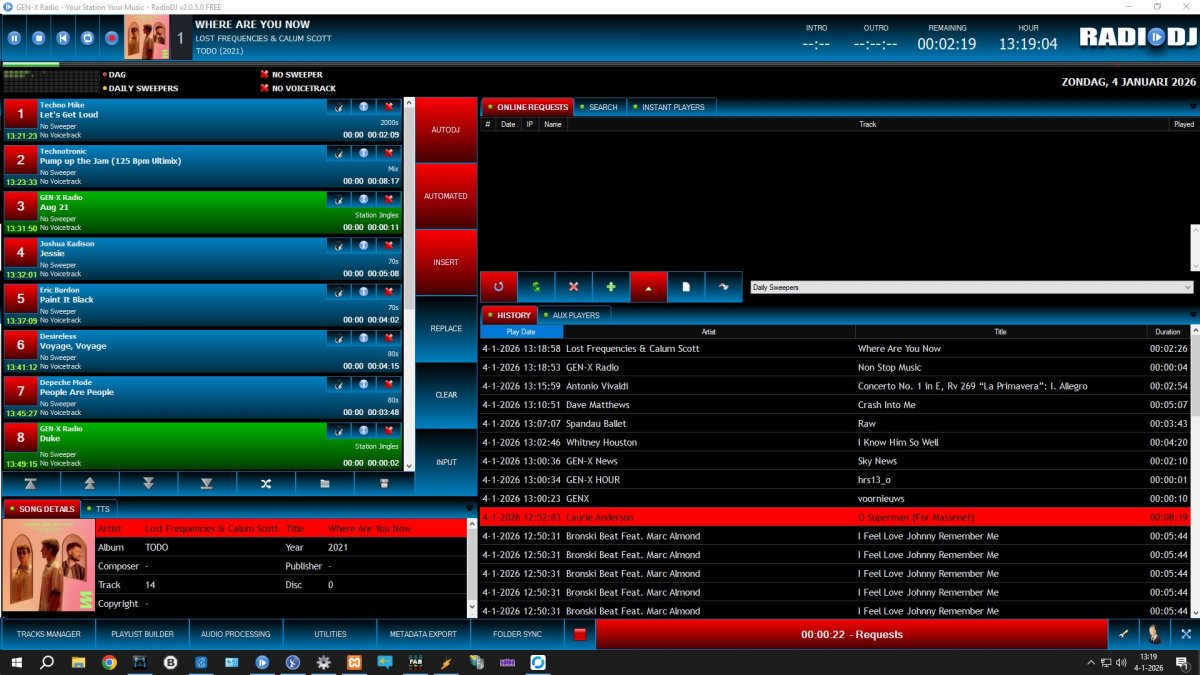1200x675 pixels.
Task: Click the red record icon in the player bar
Action: coord(110,38)
